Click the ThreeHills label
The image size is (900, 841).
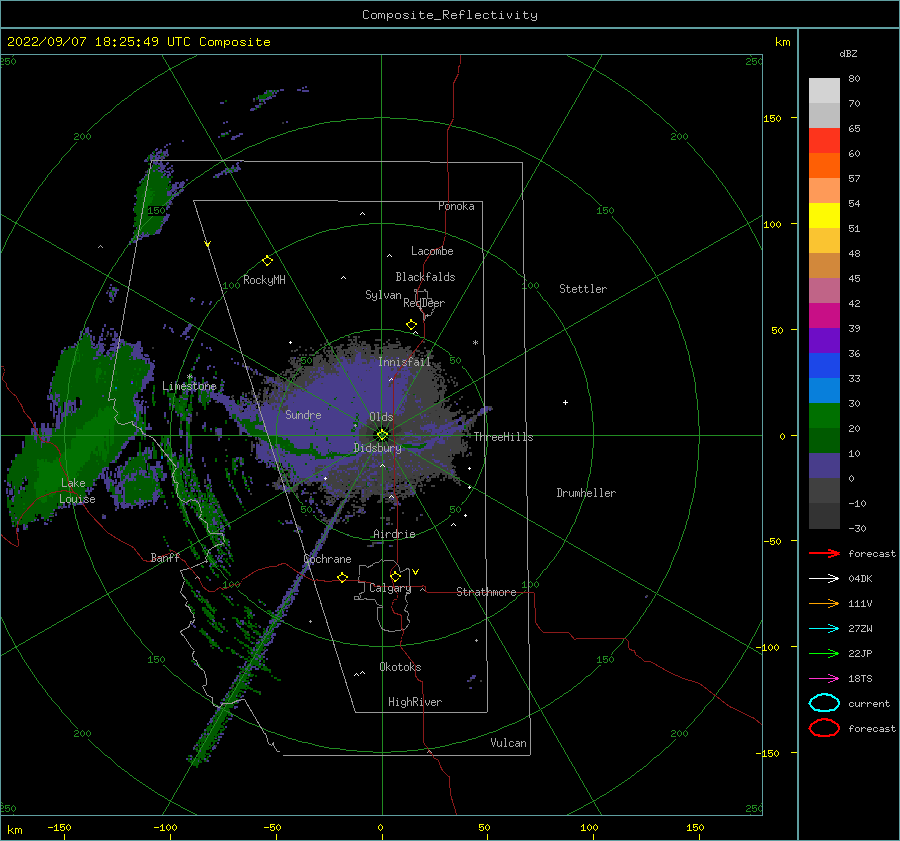pyautogui.click(x=503, y=437)
